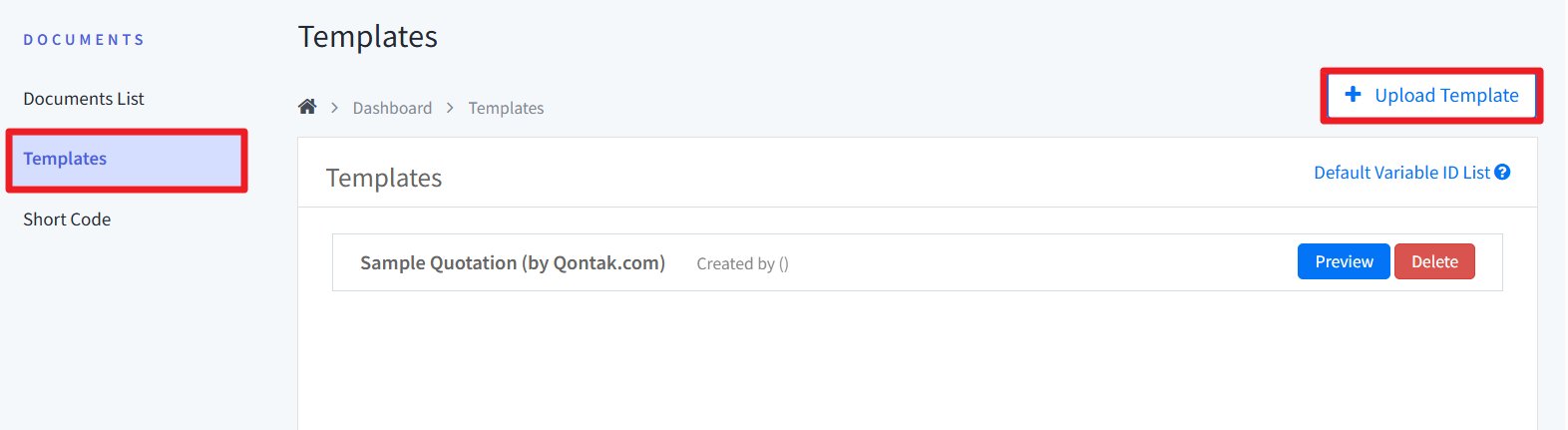Navigate to the Dashboard breadcrumb link
The image size is (1568, 430).
point(392,108)
